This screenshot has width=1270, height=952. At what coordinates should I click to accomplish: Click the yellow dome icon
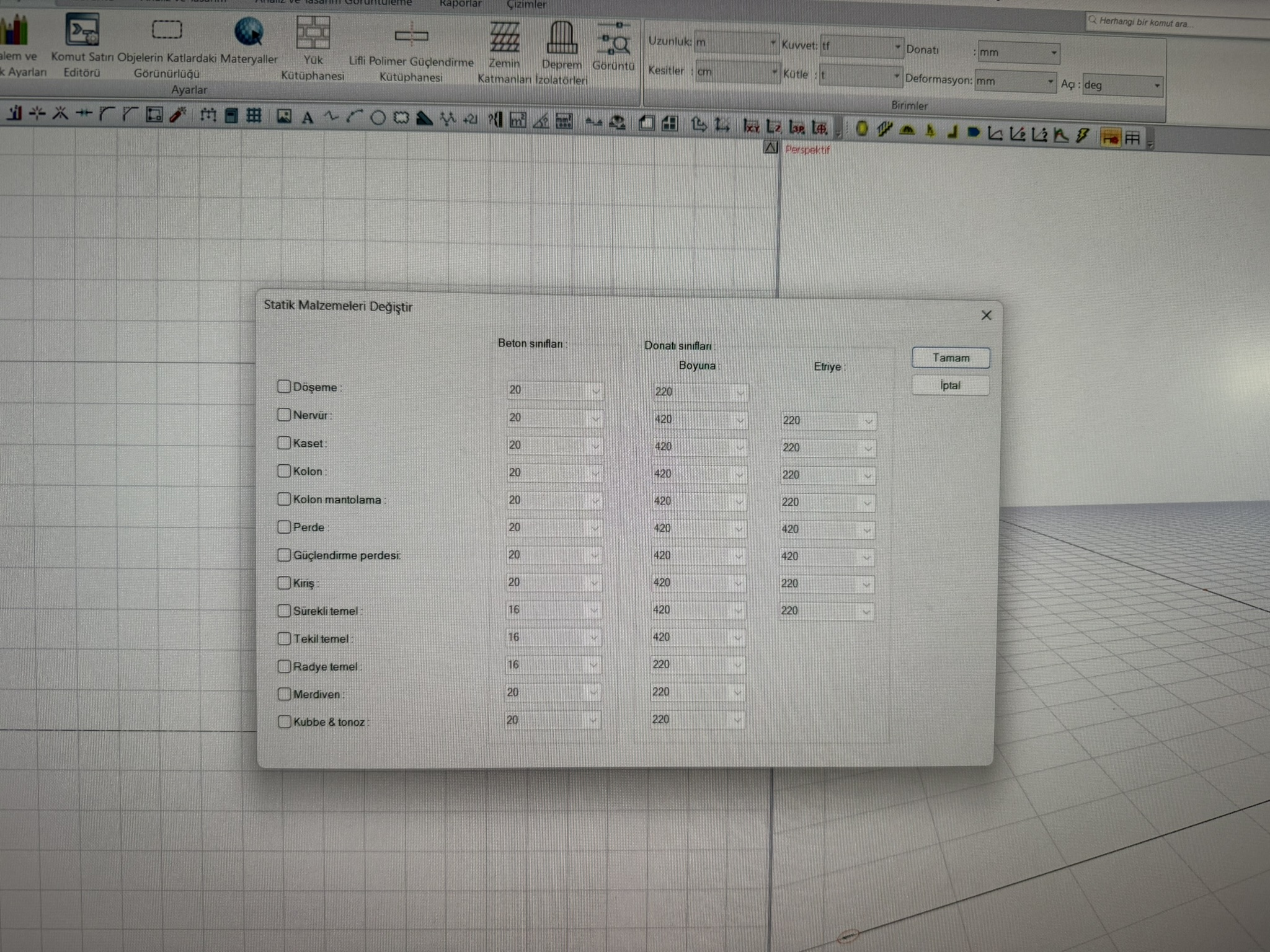[x=907, y=130]
